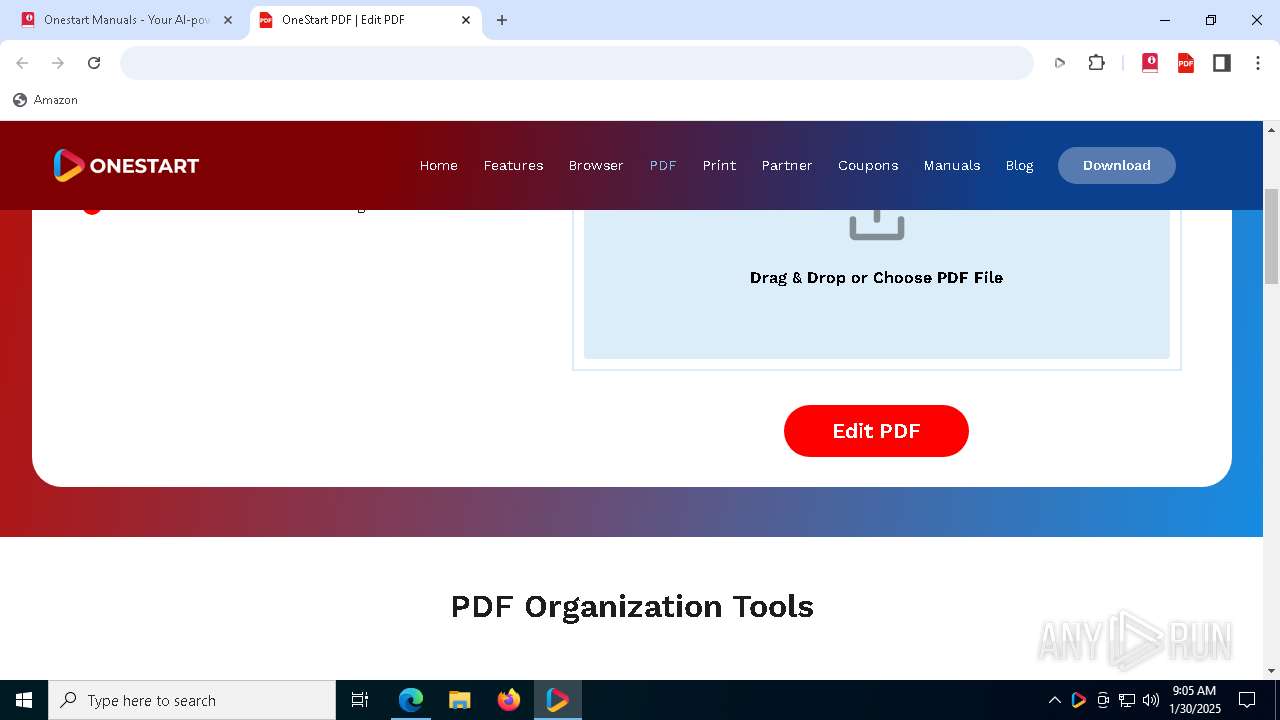Click the OneStart logo in the header
Image resolution: width=1280 pixels, height=720 pixels.
(126, 165)
